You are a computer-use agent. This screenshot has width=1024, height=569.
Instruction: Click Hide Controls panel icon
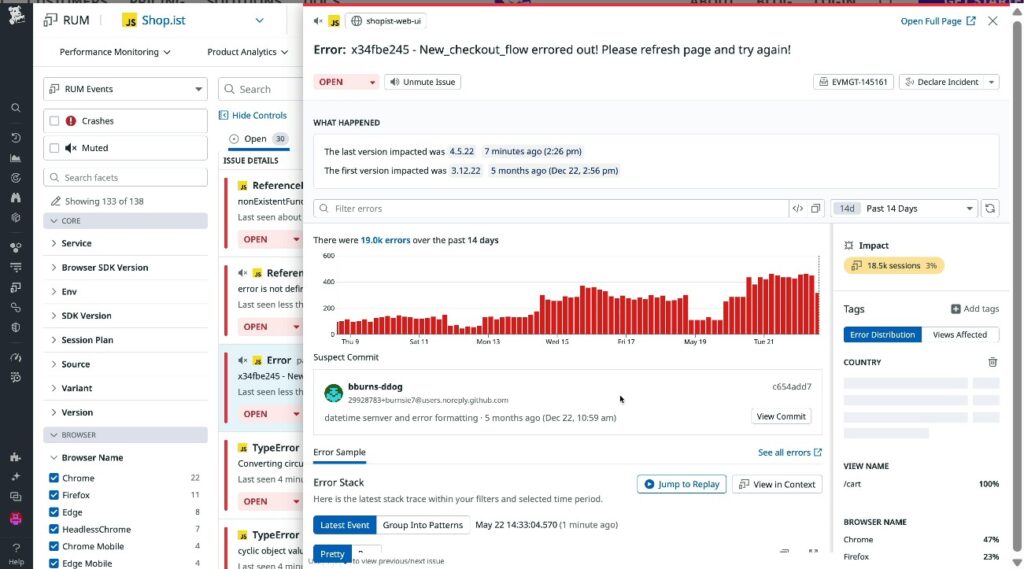click(223, 115)
